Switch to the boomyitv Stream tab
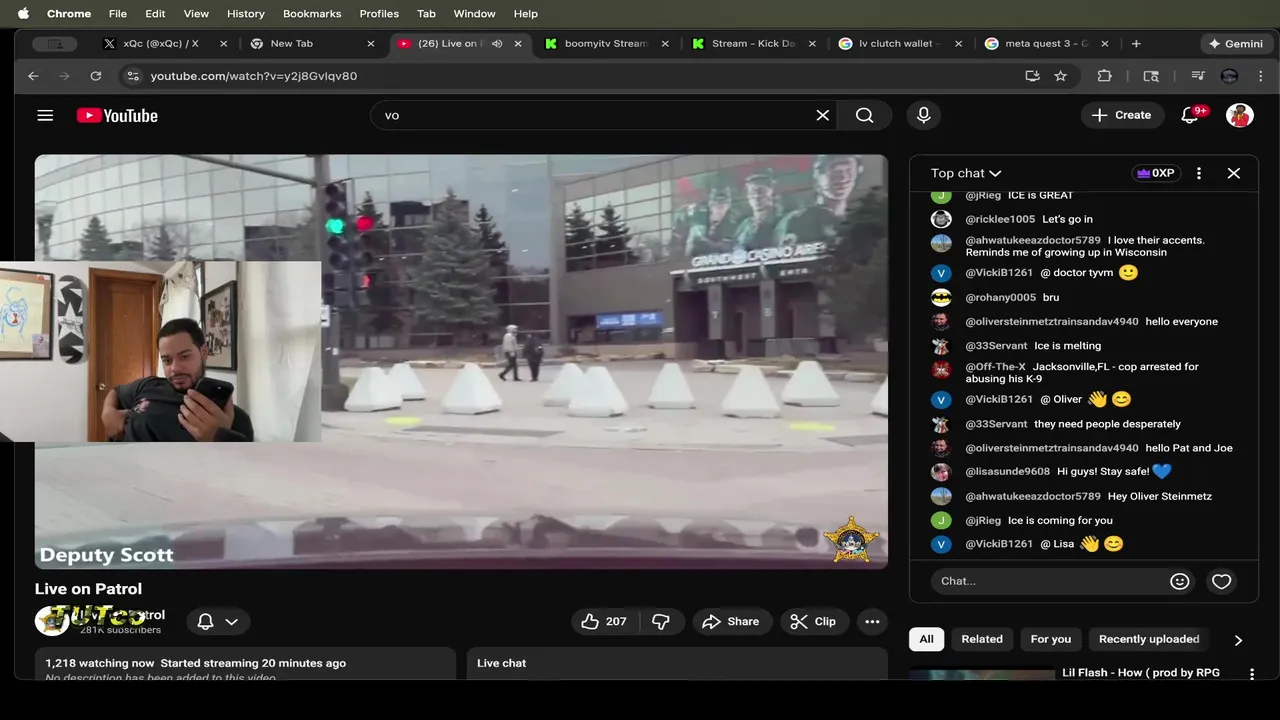The width and height of the screenshot is (1280, 720). coord(606,44)
